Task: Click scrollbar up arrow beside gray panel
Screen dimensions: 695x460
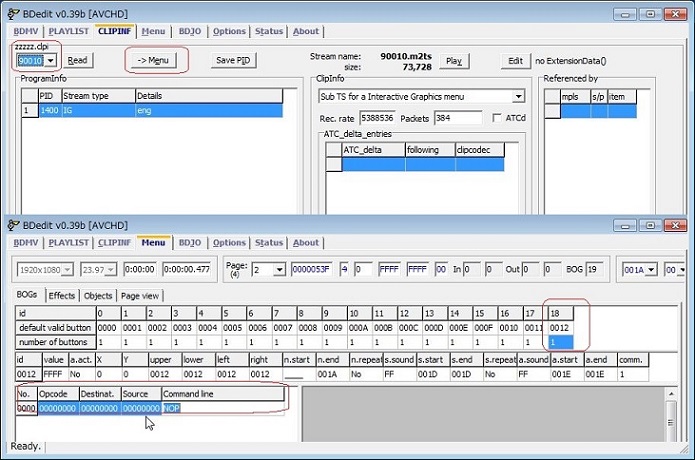Action: click(672, 394)
